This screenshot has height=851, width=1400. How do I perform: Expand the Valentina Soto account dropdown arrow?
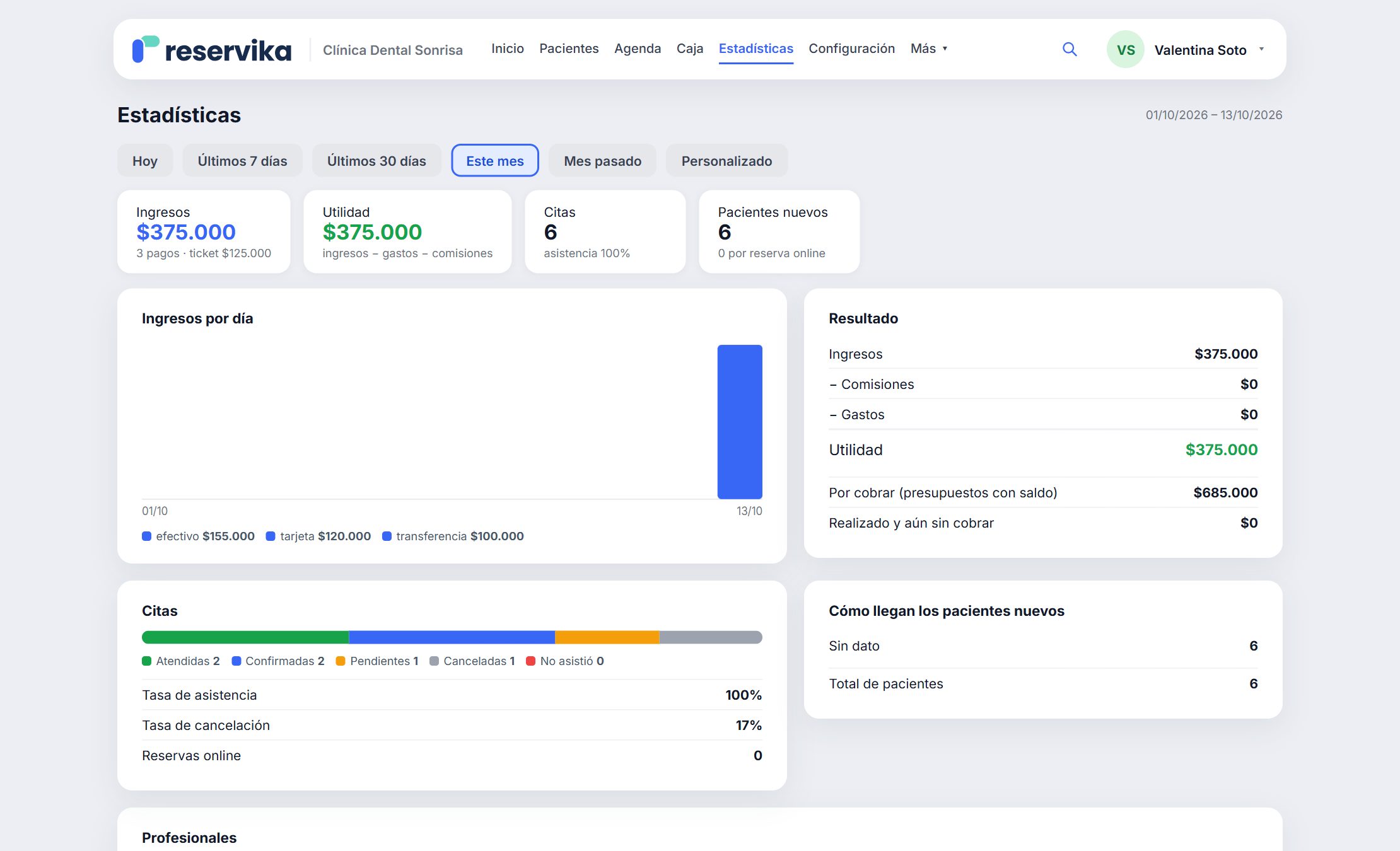[1261, 49]
